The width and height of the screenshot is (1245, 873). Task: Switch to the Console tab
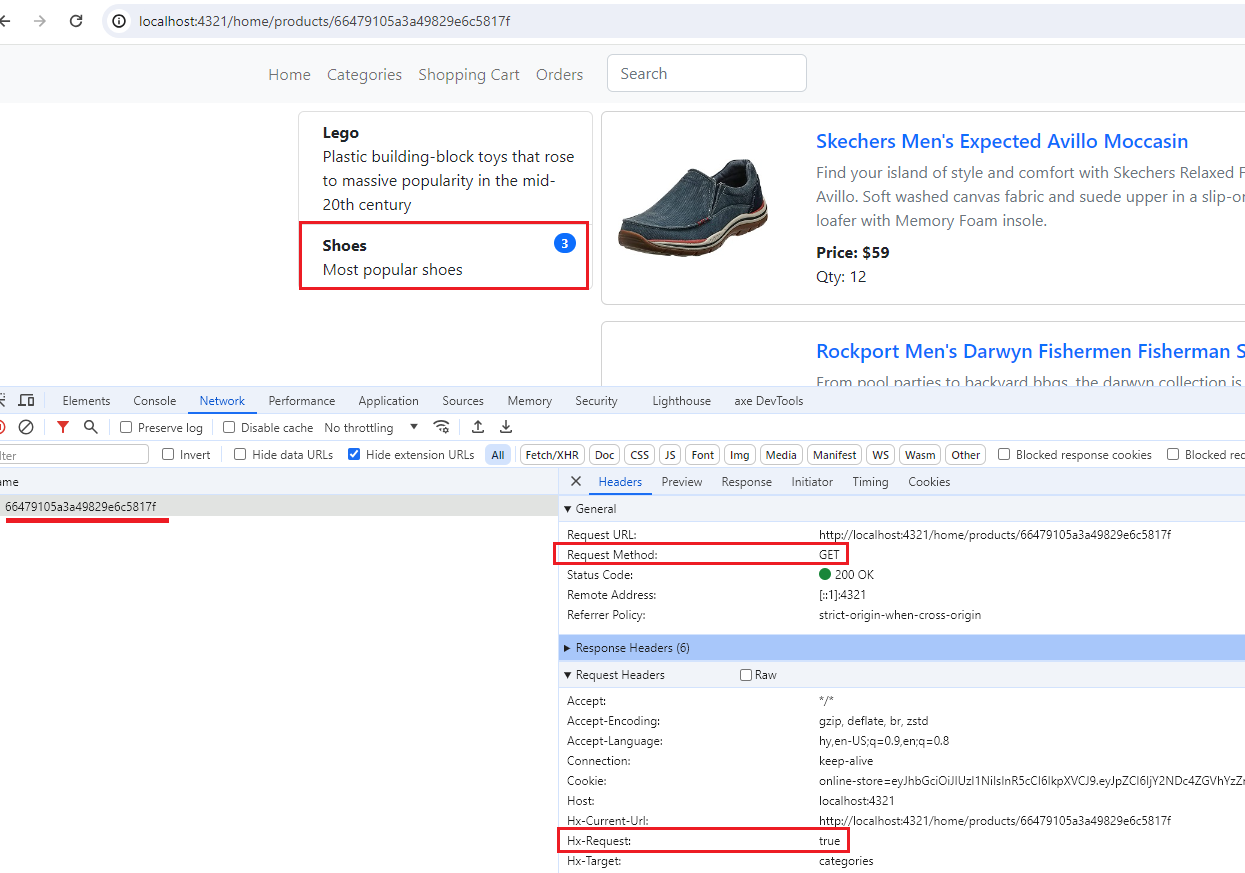click(x=155, y=401)
